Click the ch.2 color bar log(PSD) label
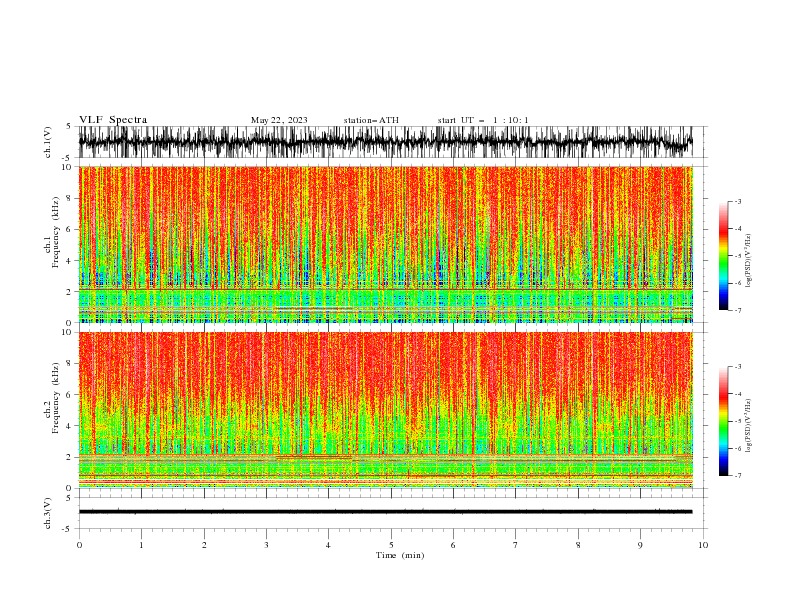The height and width of the screenshot is (612, 792). click(748, 426)
